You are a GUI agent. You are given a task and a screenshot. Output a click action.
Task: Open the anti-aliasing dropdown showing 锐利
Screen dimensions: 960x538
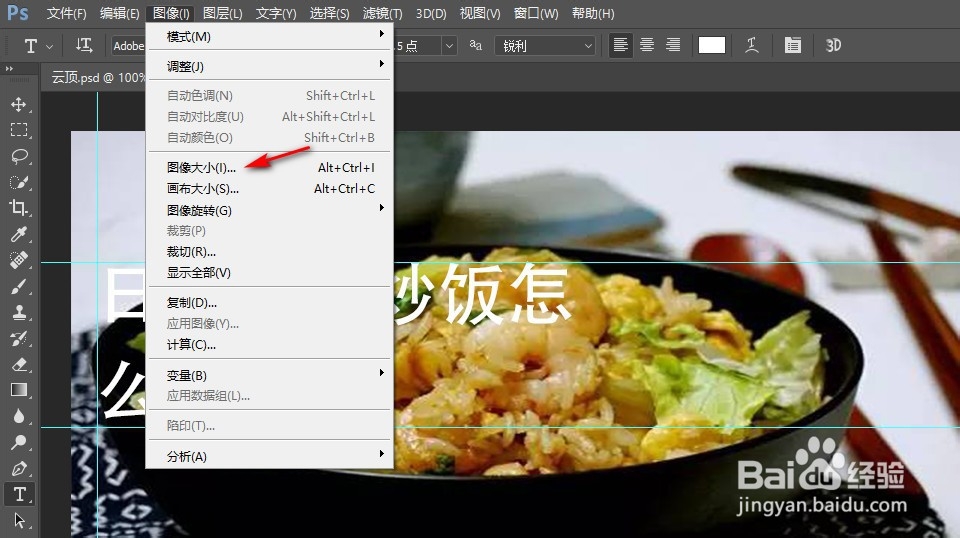point(545,46)
